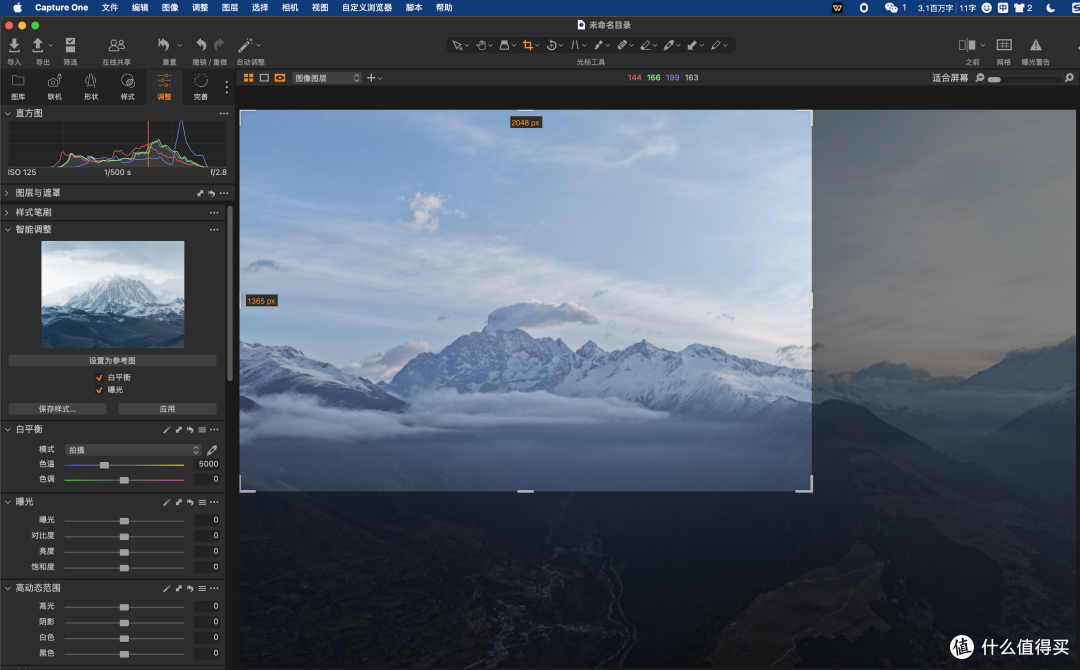Open the 自定义浏览器 menu
The height and width of the screenshot is (670, 1080).
click(367, 8)
